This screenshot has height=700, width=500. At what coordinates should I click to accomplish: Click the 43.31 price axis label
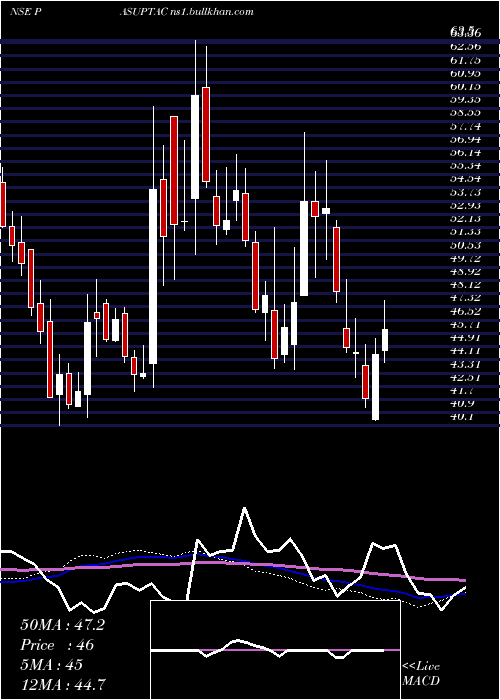pyautogui.click(x=465, y=364)
